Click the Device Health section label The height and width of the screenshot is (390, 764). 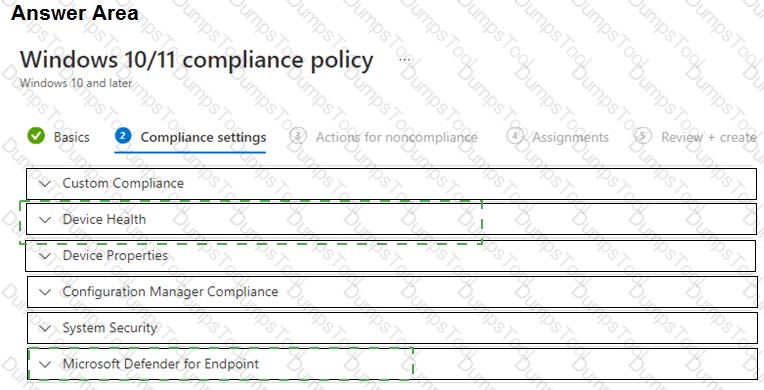pos(104,219)
